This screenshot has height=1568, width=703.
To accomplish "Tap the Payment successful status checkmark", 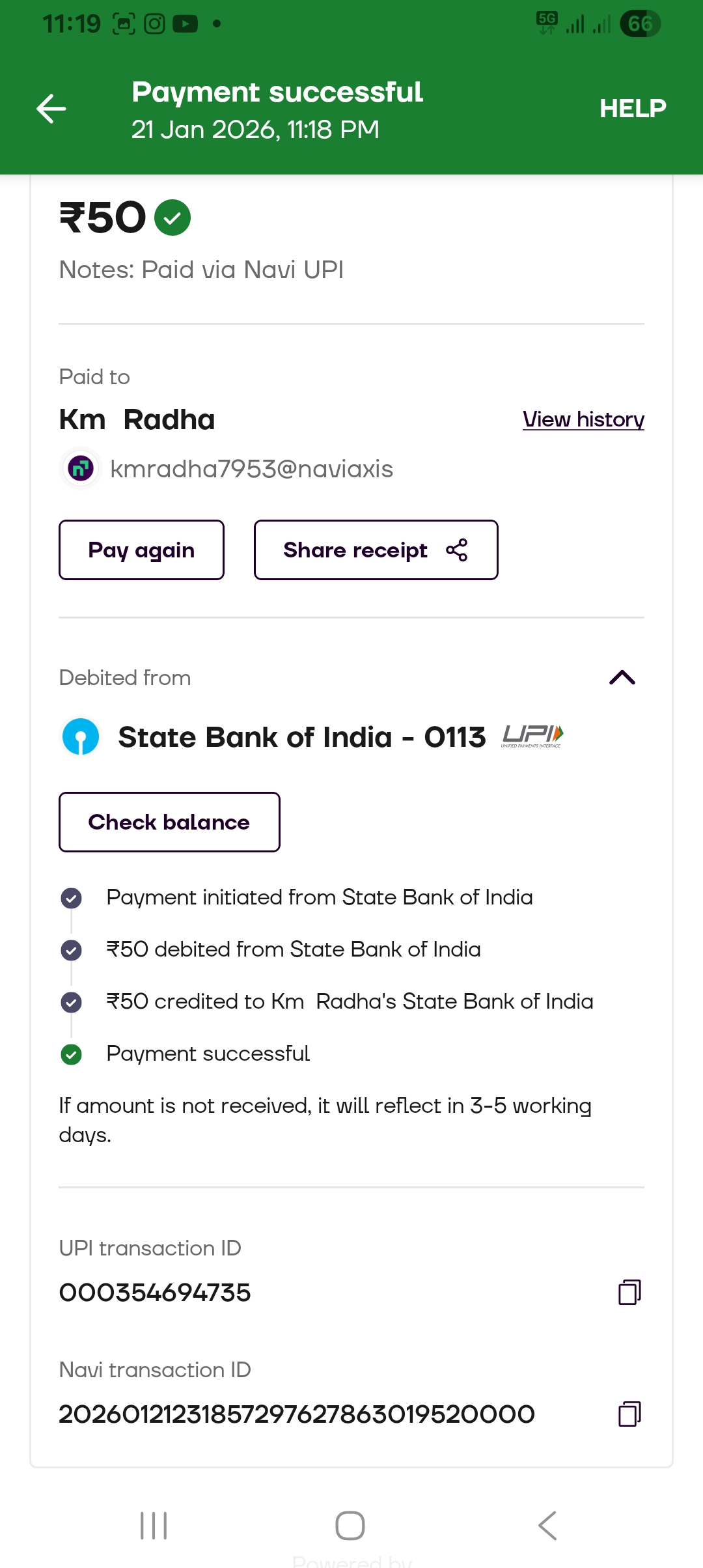I will [71, 1054].
